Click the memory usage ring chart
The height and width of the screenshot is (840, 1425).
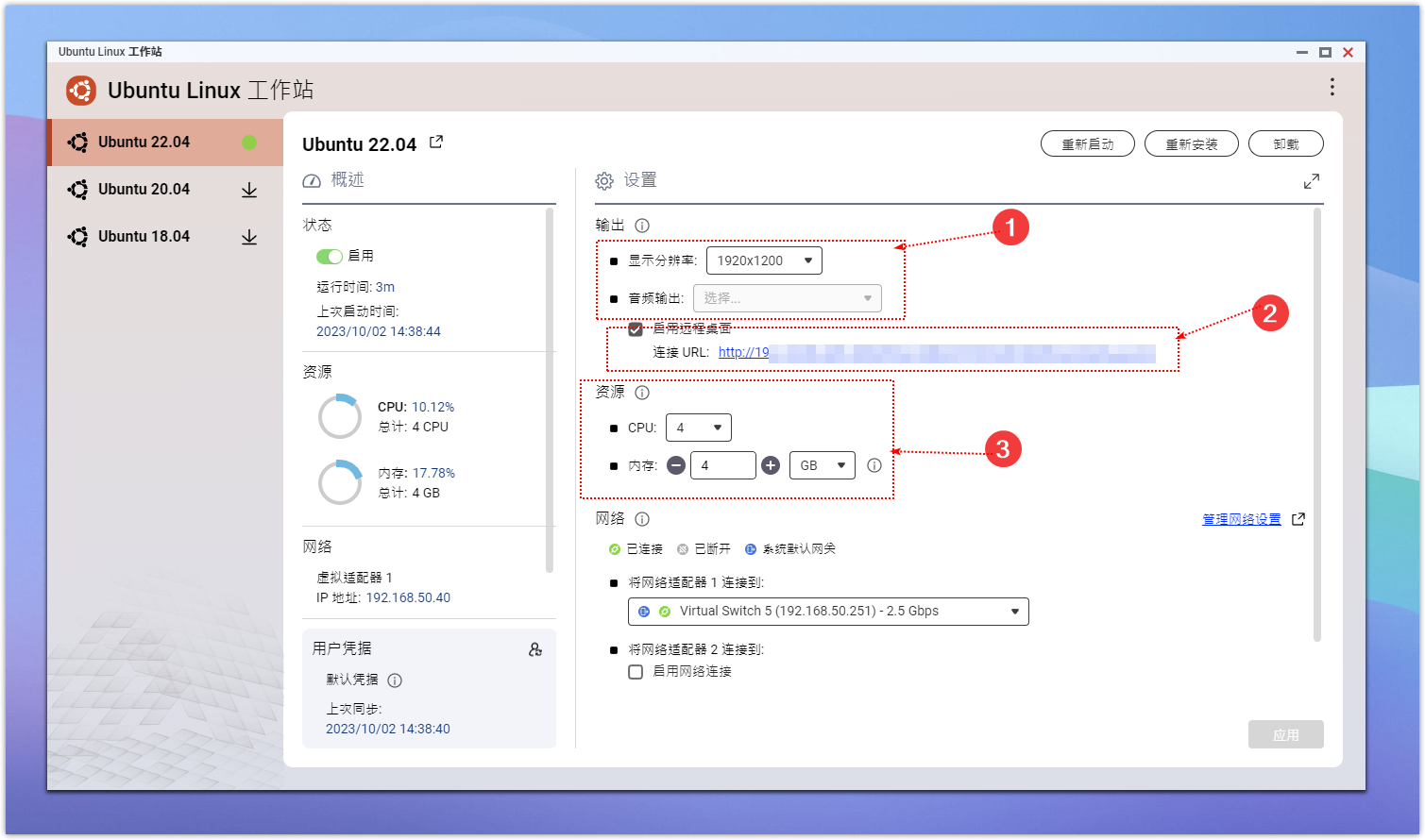(340, 483)
